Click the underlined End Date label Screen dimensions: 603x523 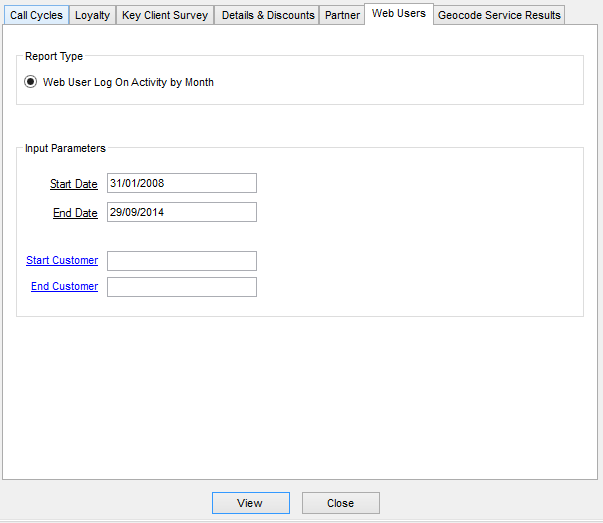coord(75,213)
